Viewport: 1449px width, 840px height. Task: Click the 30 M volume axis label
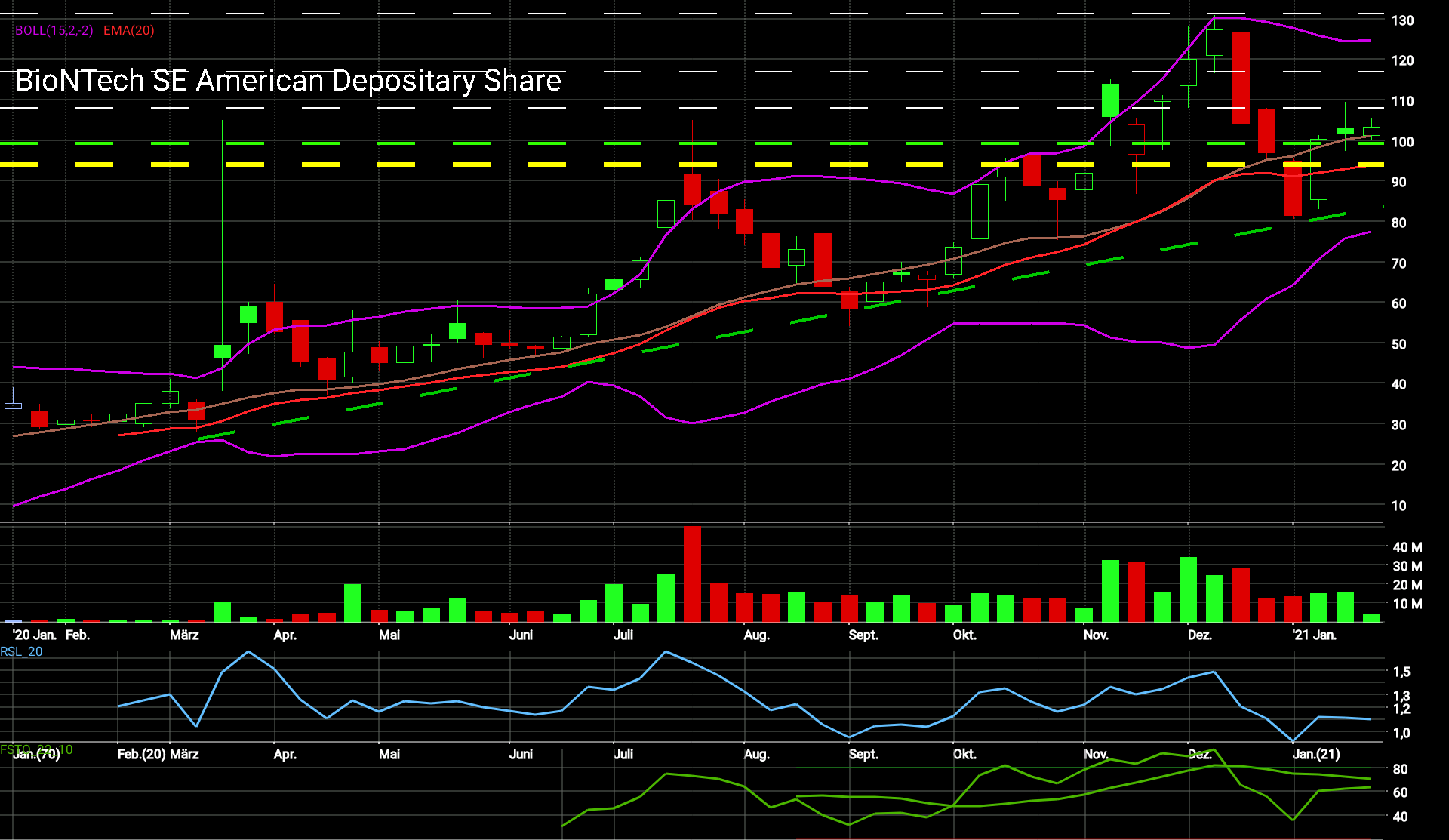1407,566
